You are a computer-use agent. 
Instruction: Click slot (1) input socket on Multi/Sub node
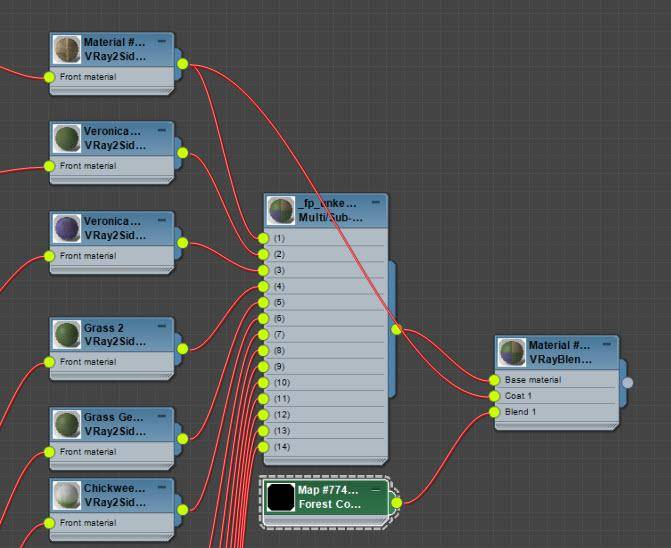263,238
